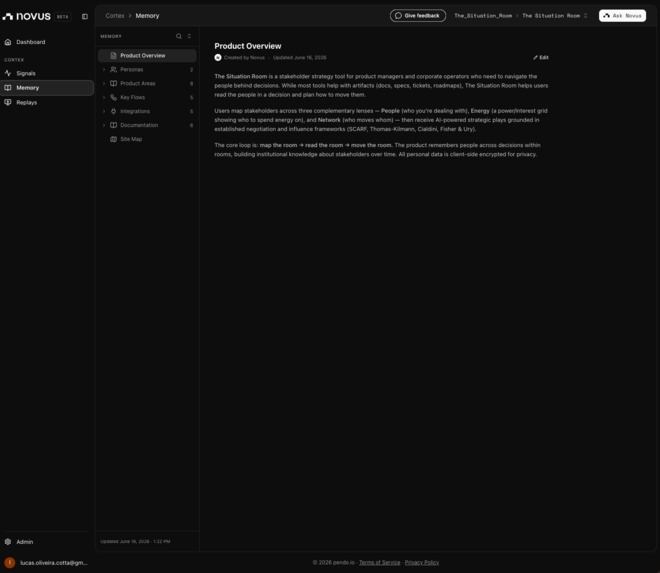Click the Cortex breadcrumb

[115, 16]
